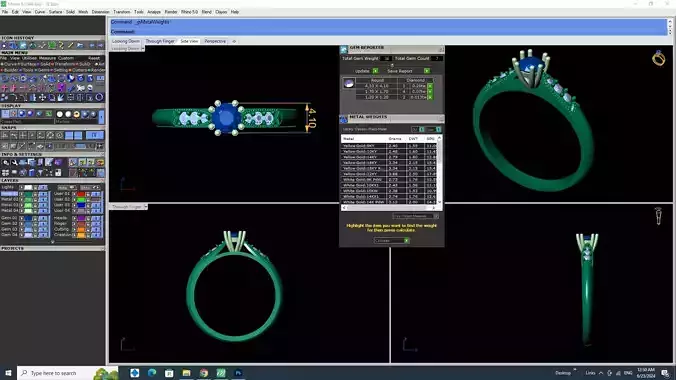This screenshot has height=380, width=676.
Task: Click the Metal Weights panel icon
Action: tap(344, 119)
